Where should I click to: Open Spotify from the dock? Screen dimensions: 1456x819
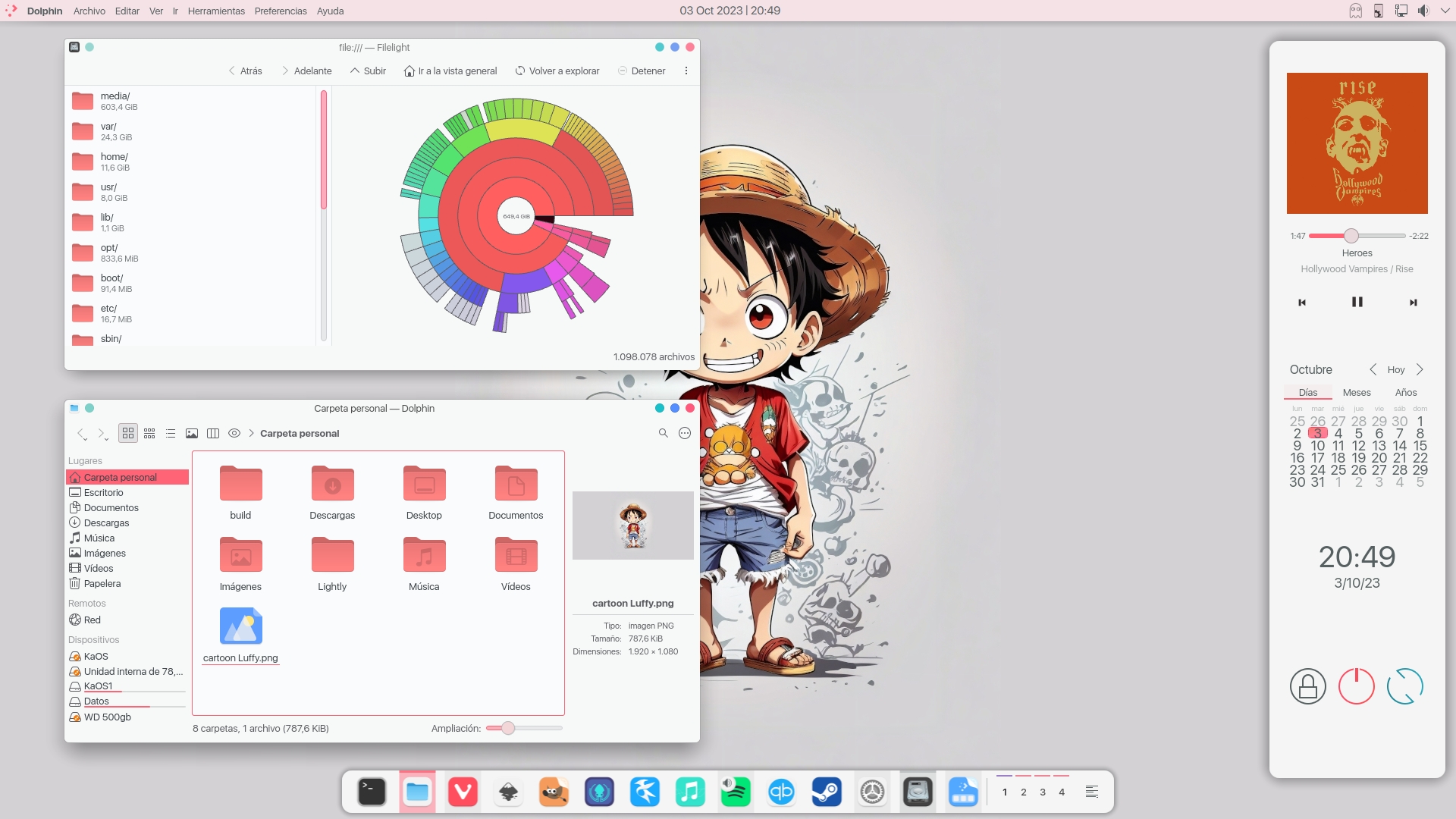pyautogui.click(x=736, y=792)
